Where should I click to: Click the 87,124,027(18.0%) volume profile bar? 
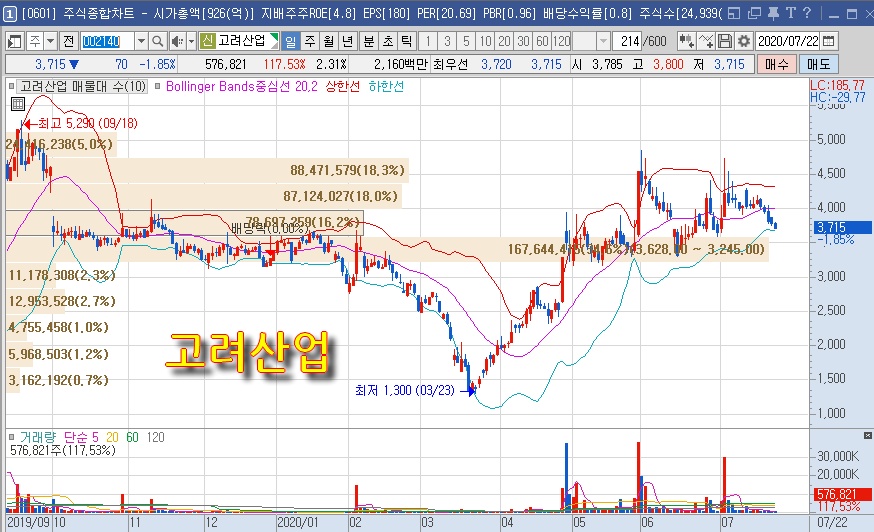pyautogui.click(x=203, y=196)
